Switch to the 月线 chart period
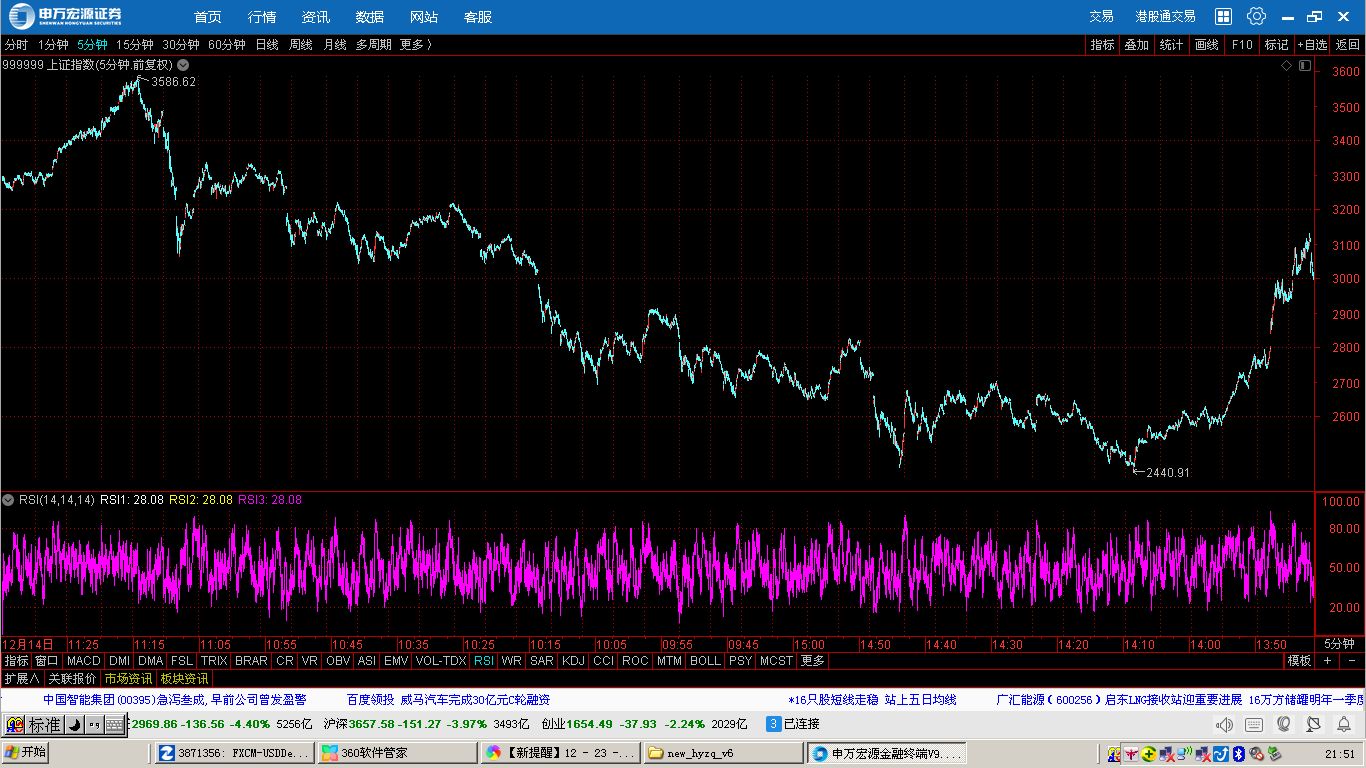Image resolution: width=1366 pixels, height=768 pixels. (x=334, y=44)
